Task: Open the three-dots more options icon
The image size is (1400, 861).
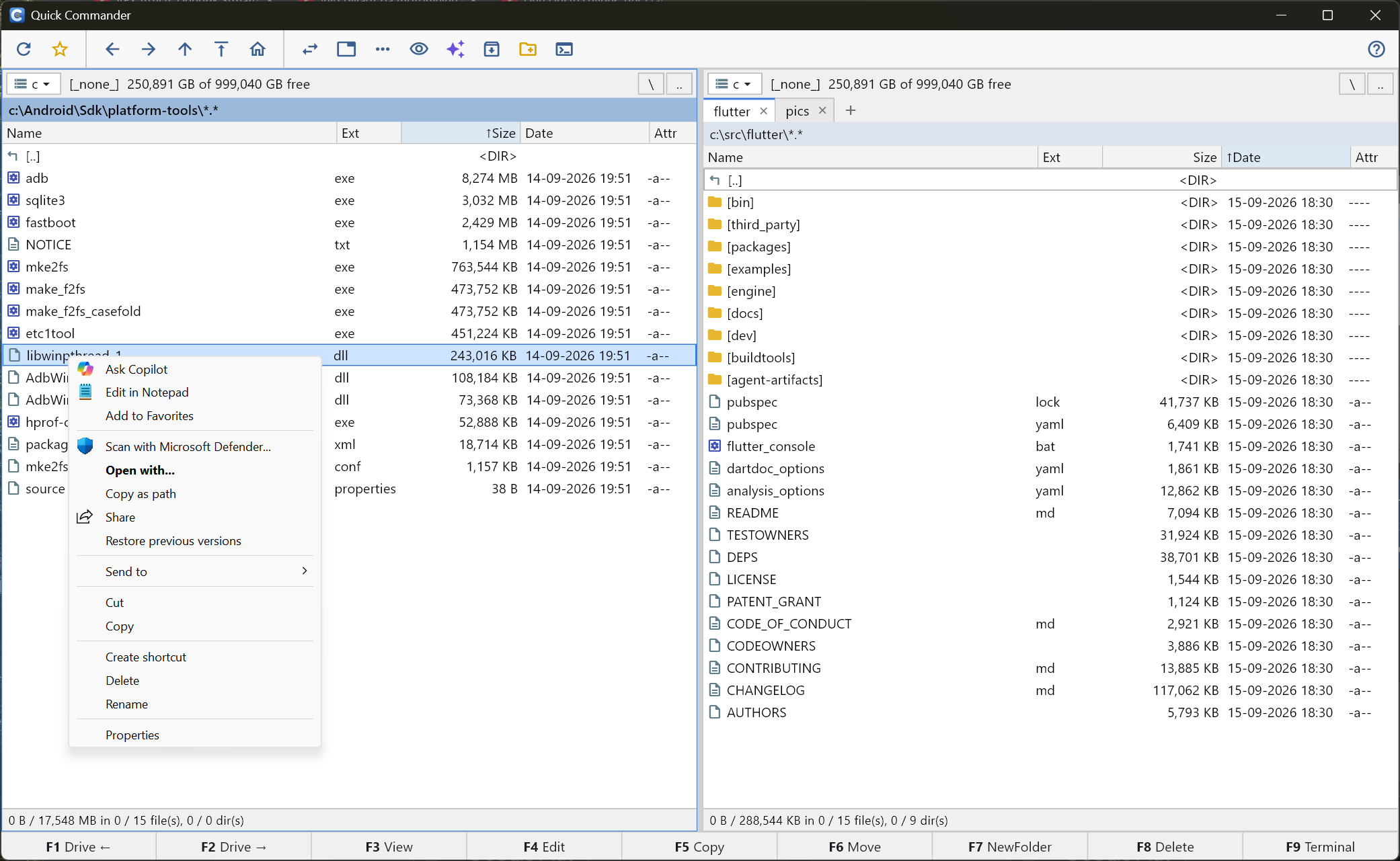Action: click(383, 49)
